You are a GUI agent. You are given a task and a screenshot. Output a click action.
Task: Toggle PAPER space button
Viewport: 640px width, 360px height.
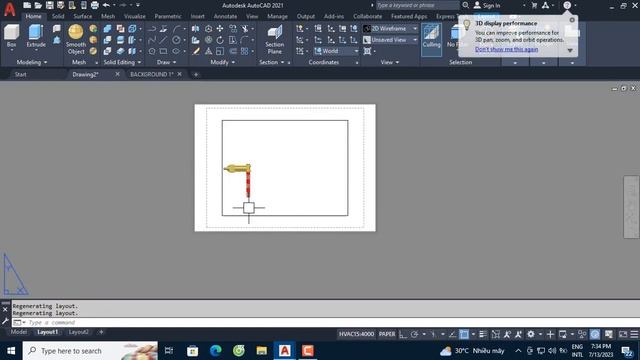[x=387, y=334]
